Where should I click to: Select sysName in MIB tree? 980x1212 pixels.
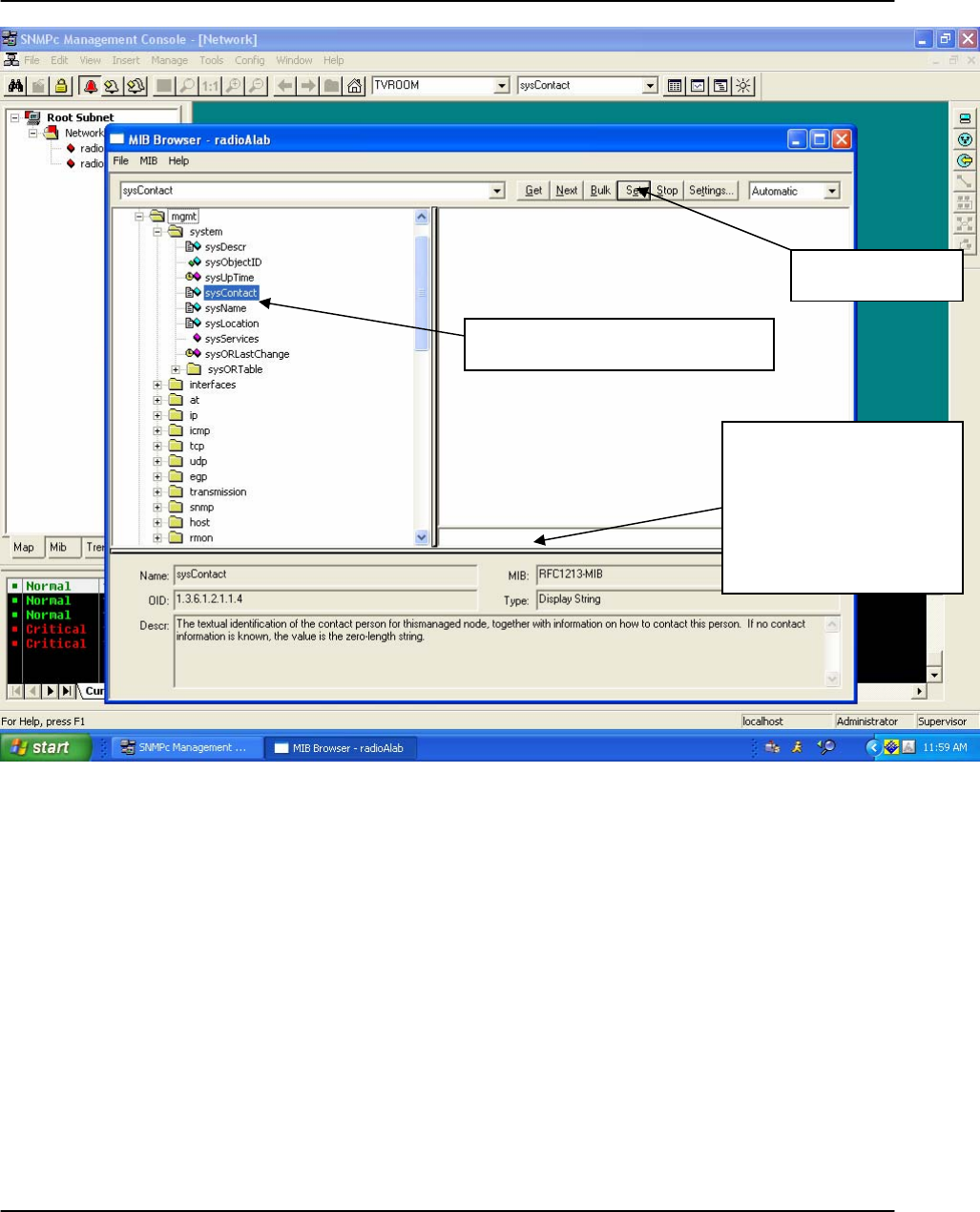[225, 308]
